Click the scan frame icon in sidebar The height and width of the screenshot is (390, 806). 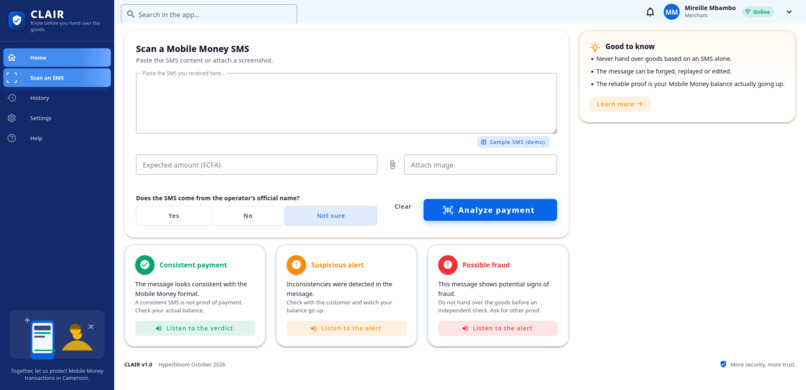(x=12, y=78)
